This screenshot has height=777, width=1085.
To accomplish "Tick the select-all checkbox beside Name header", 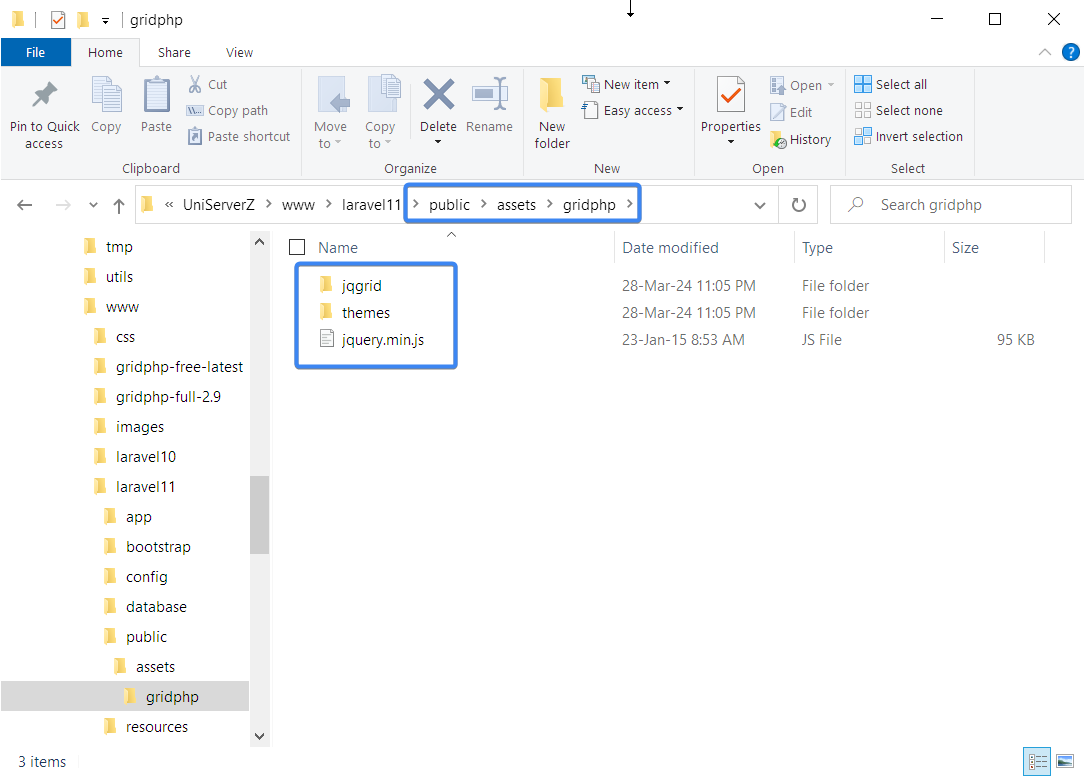I will click(x=296, y=247).
